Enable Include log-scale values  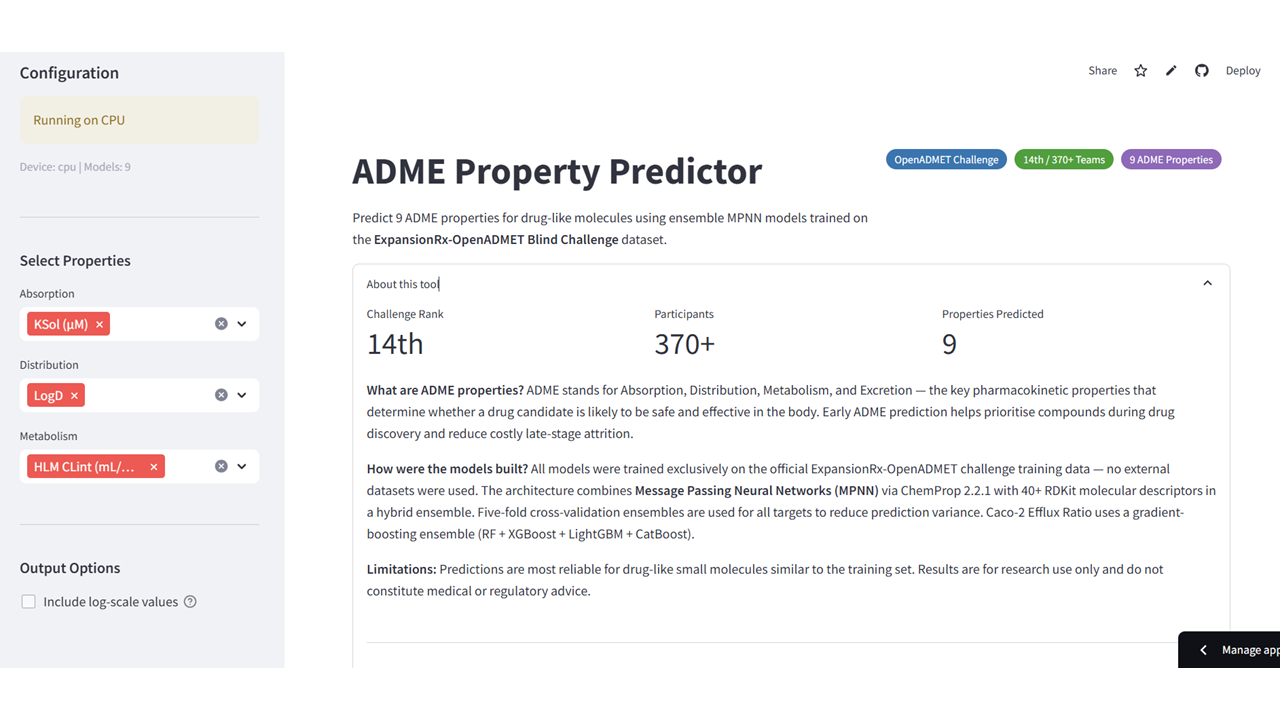tap(28, 601)
